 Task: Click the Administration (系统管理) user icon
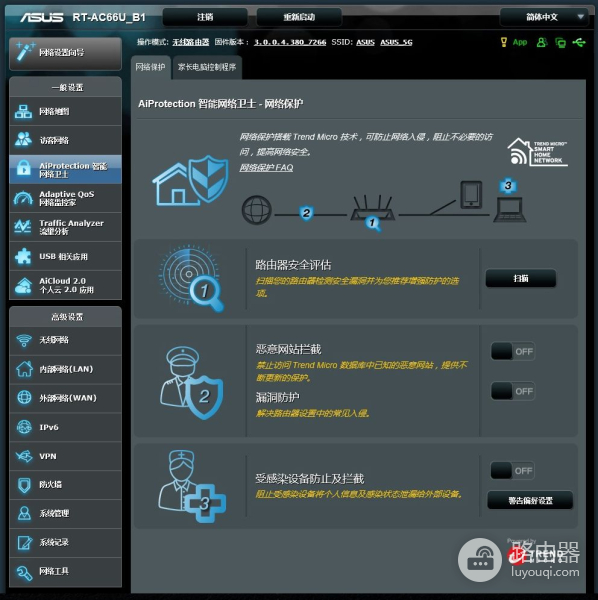point(24,514)
